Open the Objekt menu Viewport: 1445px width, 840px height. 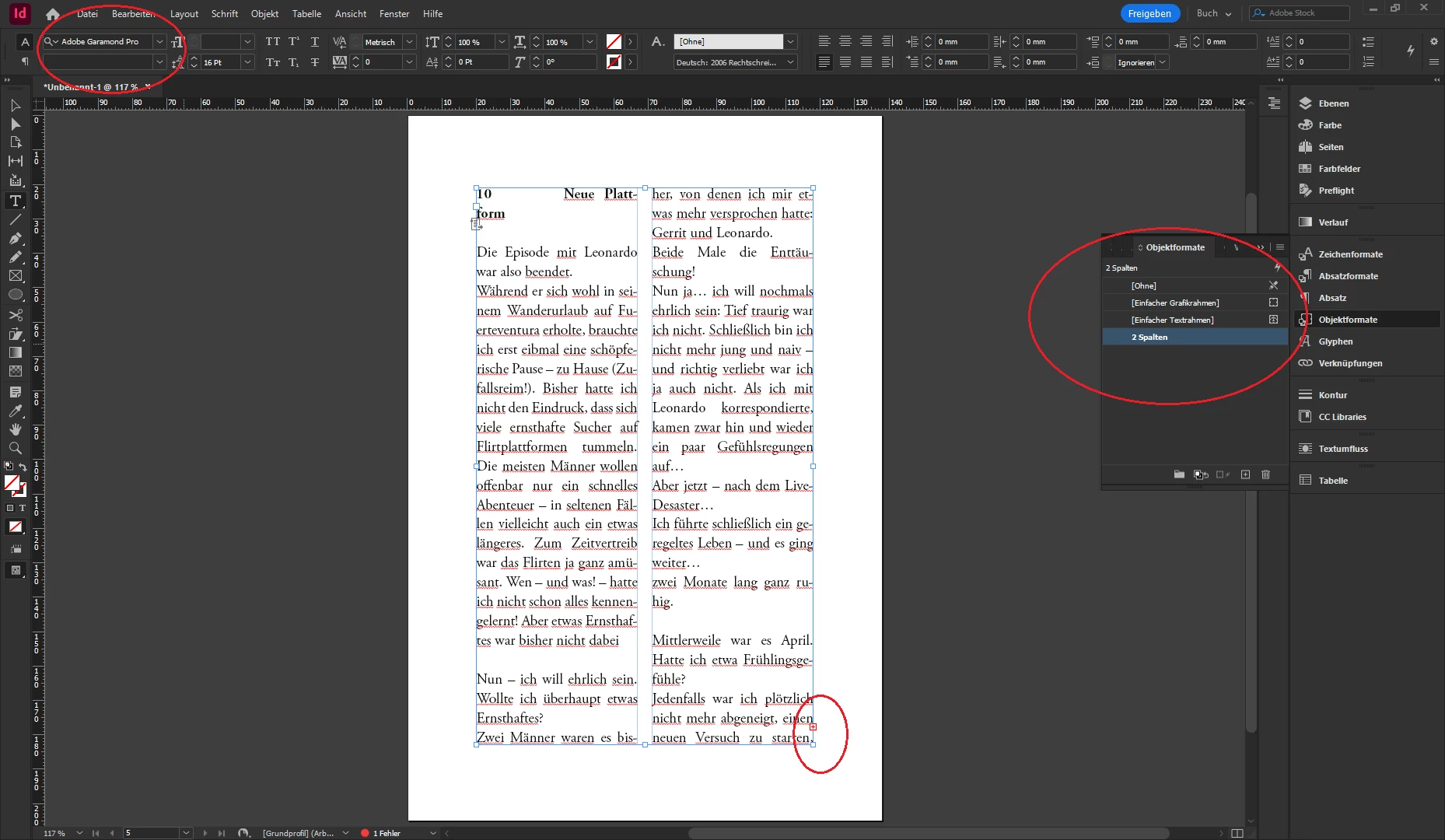[x=264, y=14]
